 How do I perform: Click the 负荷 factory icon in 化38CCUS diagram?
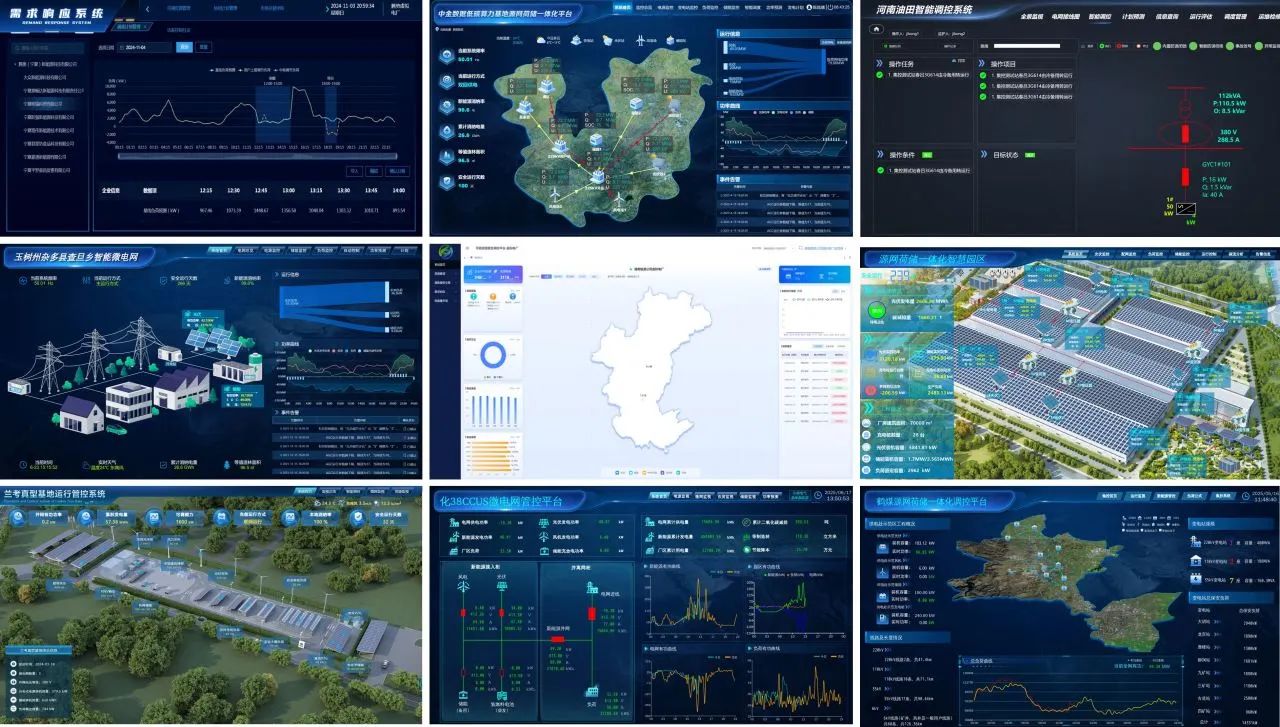click(593, 690)
